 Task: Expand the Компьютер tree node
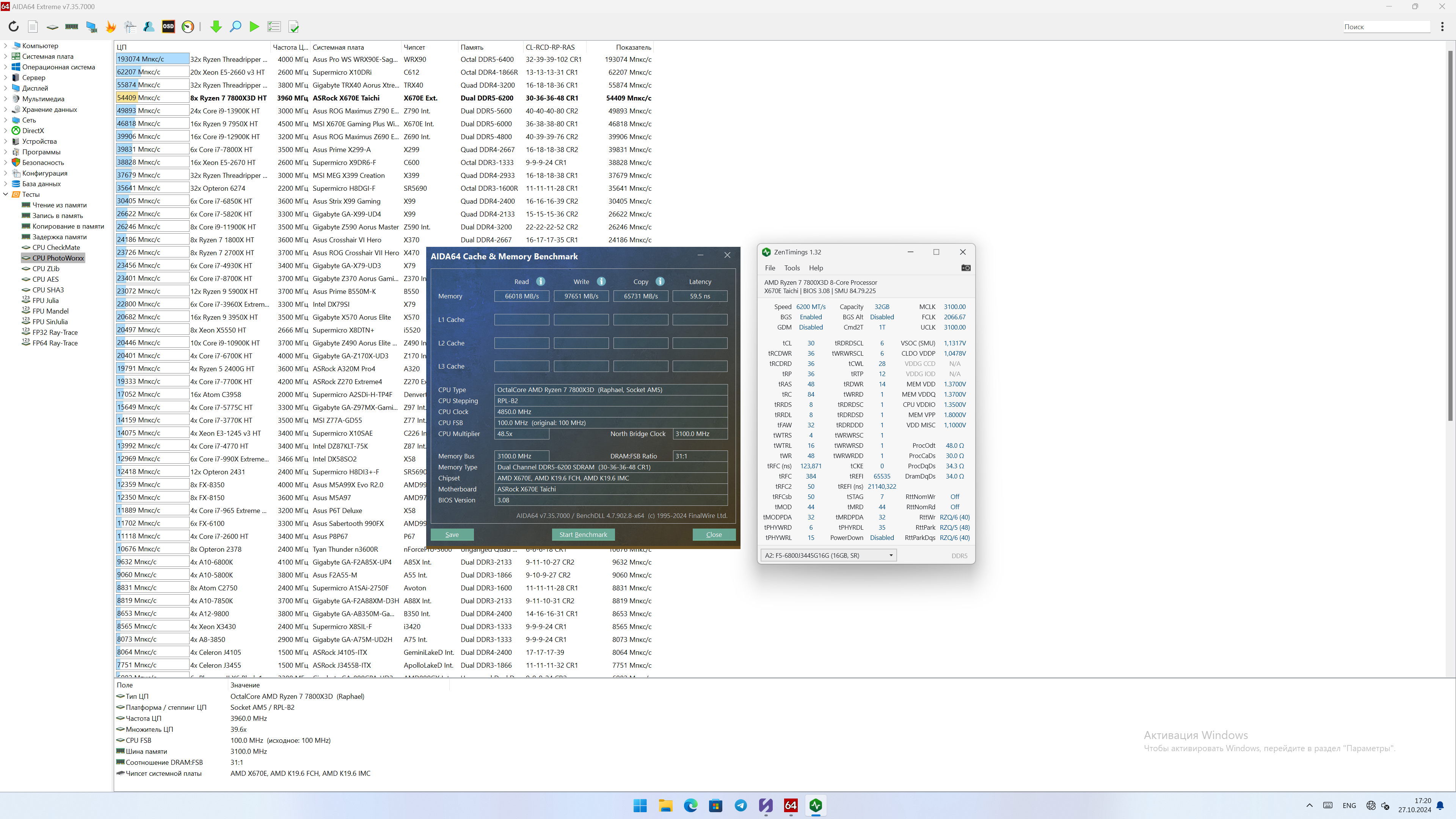(x=6, y=46)
